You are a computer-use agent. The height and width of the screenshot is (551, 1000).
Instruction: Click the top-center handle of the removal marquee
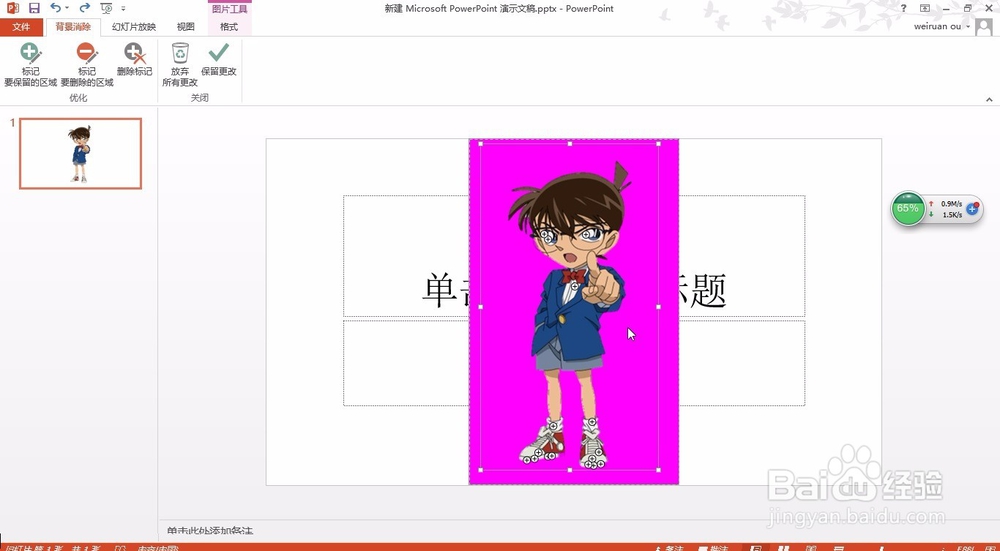pos(570,143)
